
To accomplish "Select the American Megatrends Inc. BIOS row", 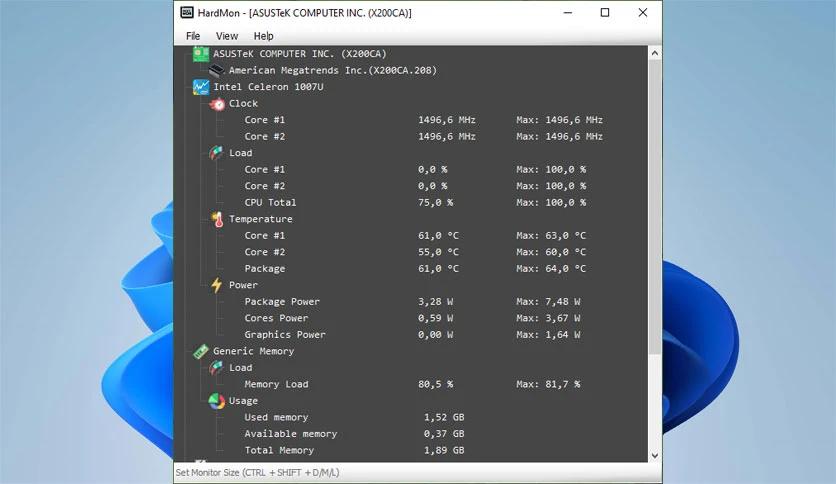I will tap(333, 70).
